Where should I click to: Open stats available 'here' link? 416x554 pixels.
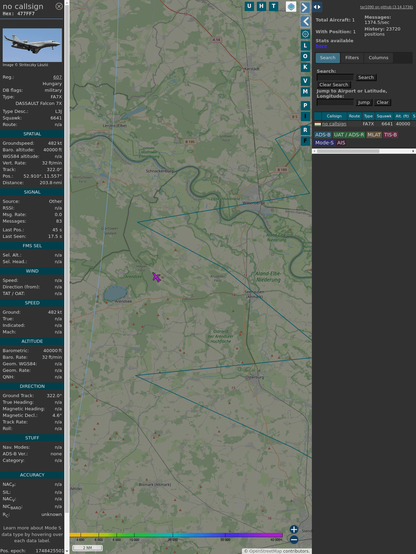tap(321, 46)
